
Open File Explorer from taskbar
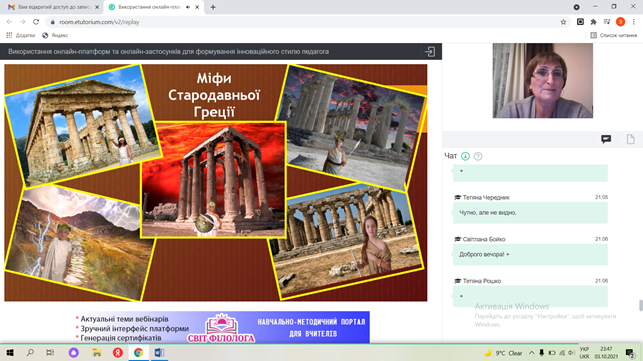click(96, 353)
